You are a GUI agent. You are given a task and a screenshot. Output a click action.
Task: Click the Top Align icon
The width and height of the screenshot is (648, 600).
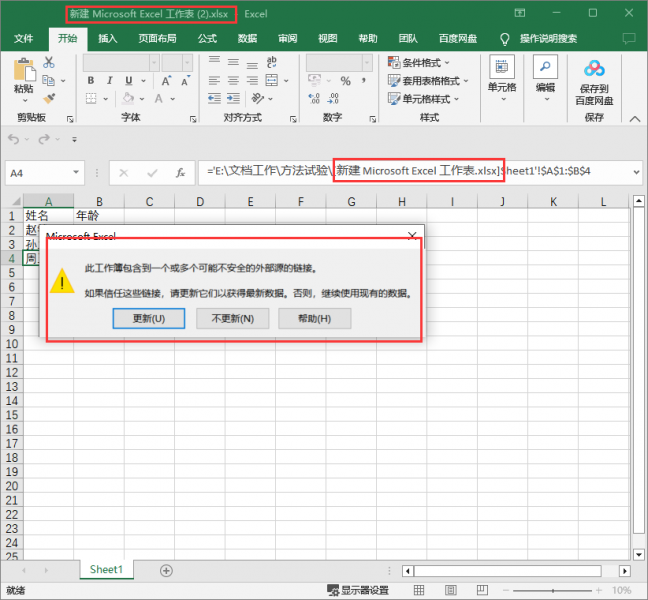tap(214, 62)
